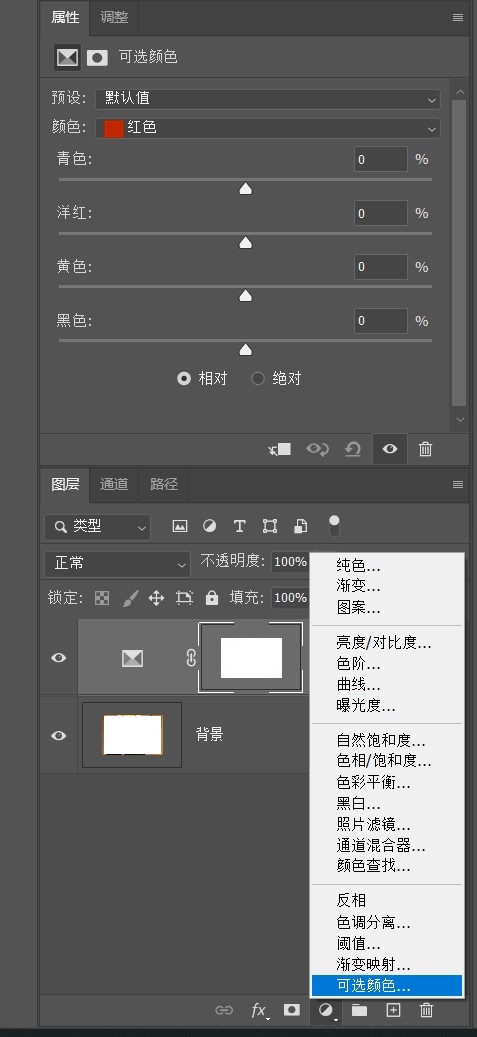Open the 颜色 red color dropdown
This screenshot has width=477, height=1037.
pyautogui.click(x=268, y=128)
